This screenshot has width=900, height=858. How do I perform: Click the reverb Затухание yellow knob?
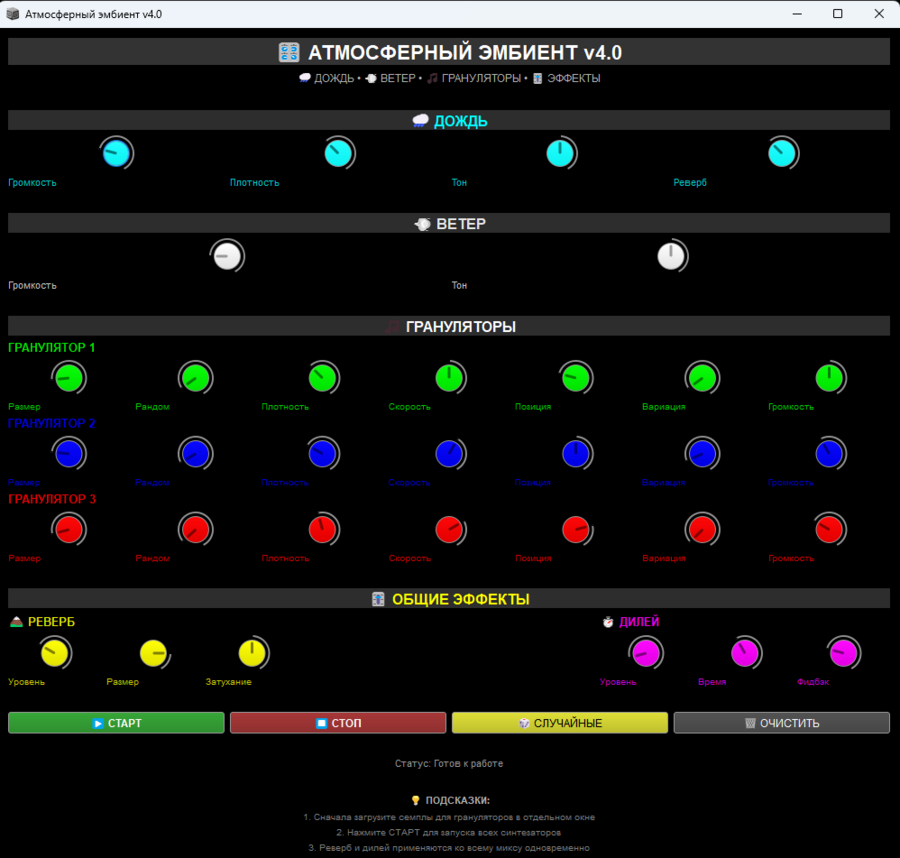point(253,653)
